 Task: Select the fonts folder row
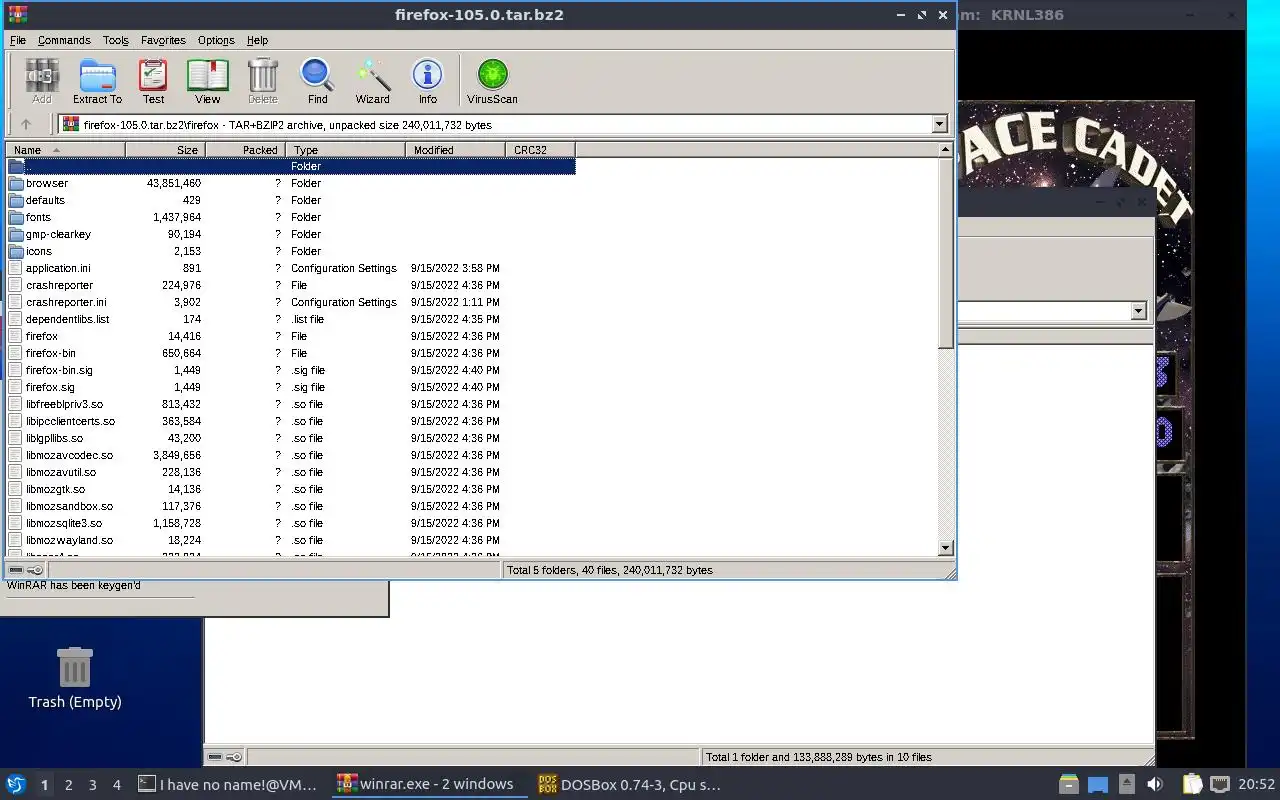(290, 217)
